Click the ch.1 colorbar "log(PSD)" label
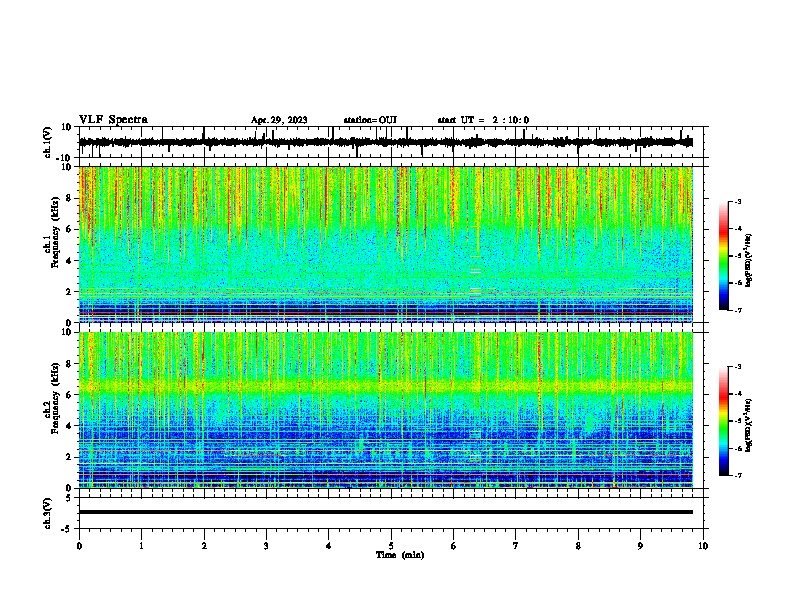The height and width of the screenshot is (612, 792). (x=749, y=260)
